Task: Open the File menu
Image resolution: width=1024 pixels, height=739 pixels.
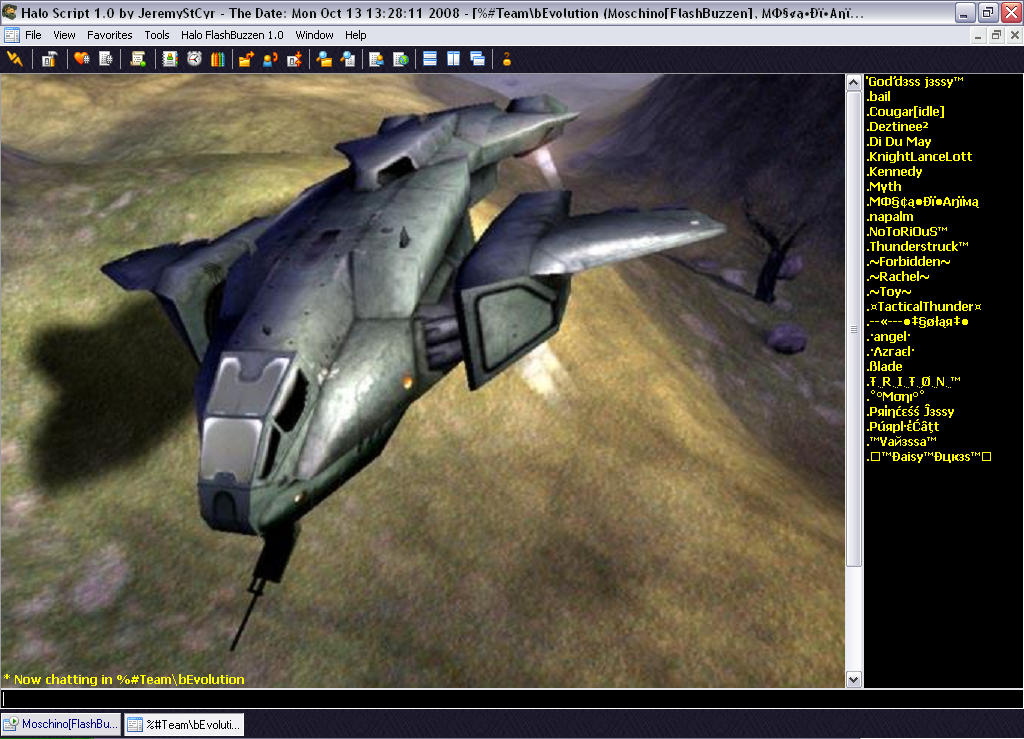Action: tap(33, 35)
